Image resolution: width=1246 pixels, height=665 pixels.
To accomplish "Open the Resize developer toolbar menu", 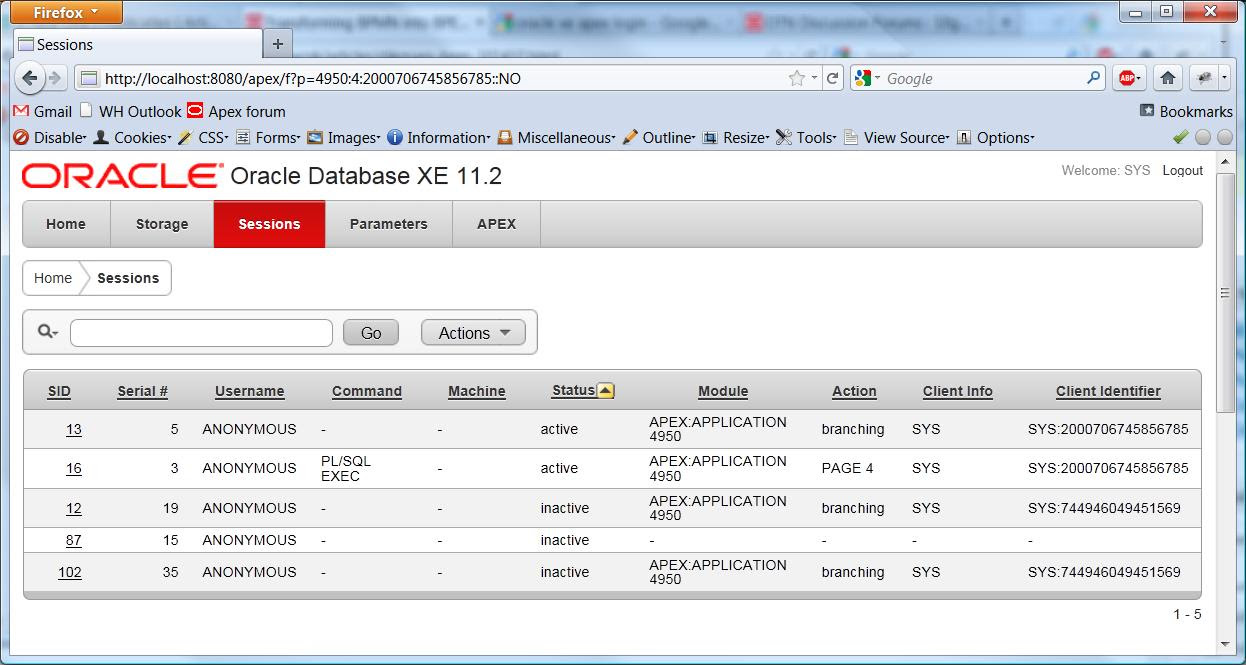I will click(x=735, y=137).
